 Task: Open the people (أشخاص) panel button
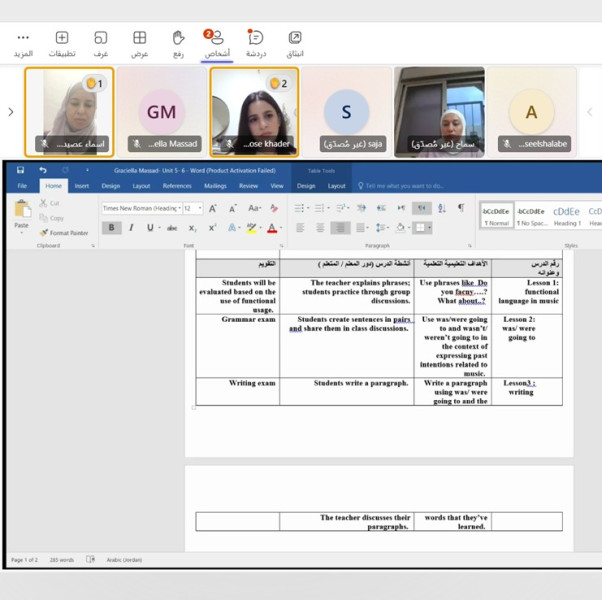(217, 38)
